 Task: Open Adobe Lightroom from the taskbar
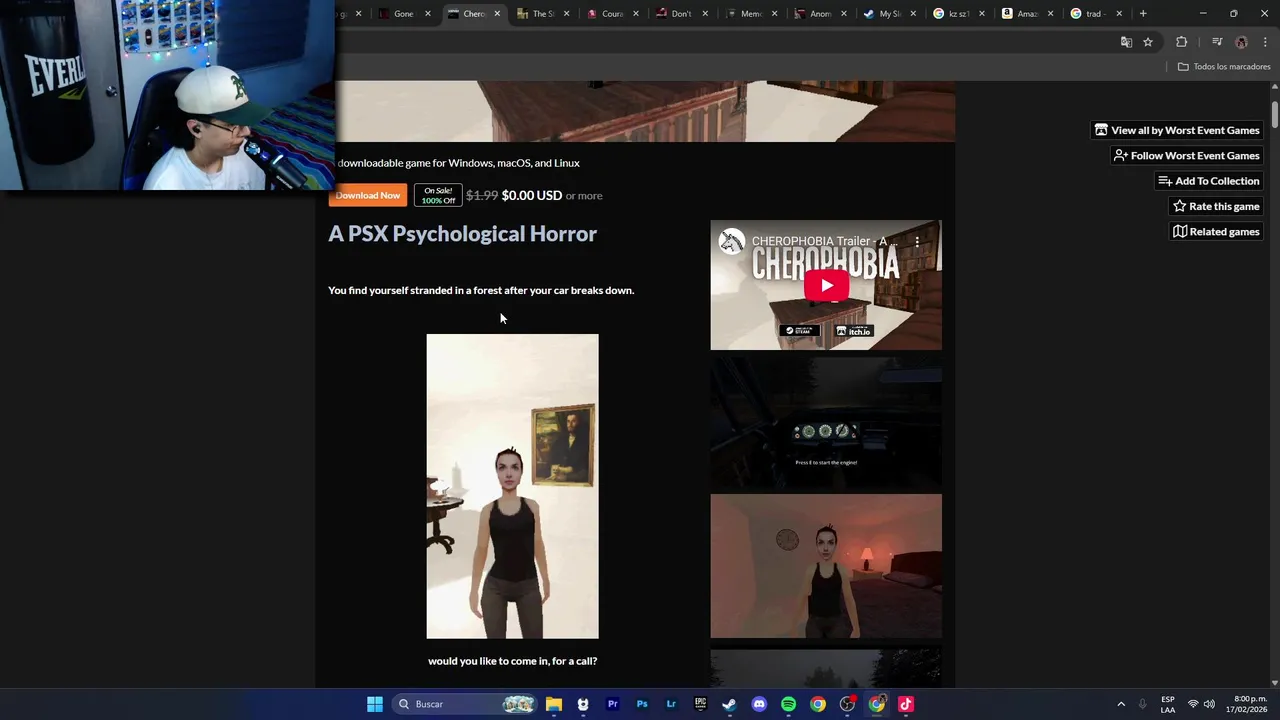coord(671,704)
